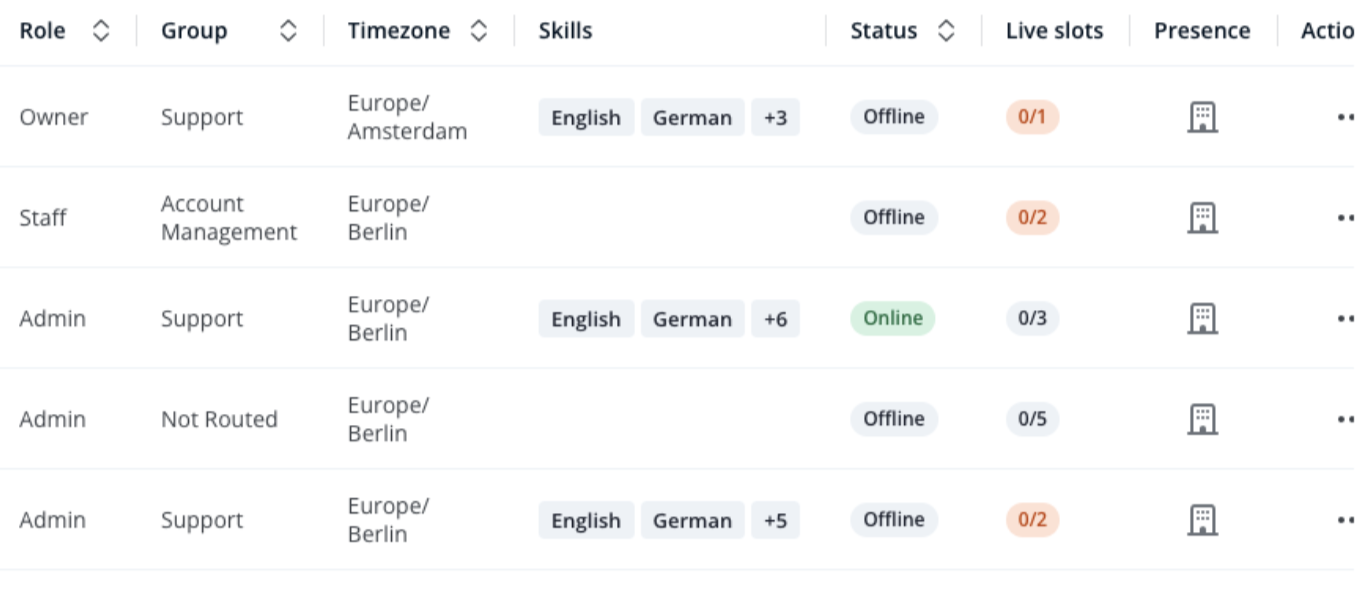The width and height of the screenshot is (1366, 590).
Task: Click presence building icon for the Online admin
Action: tap(1202, 318)
